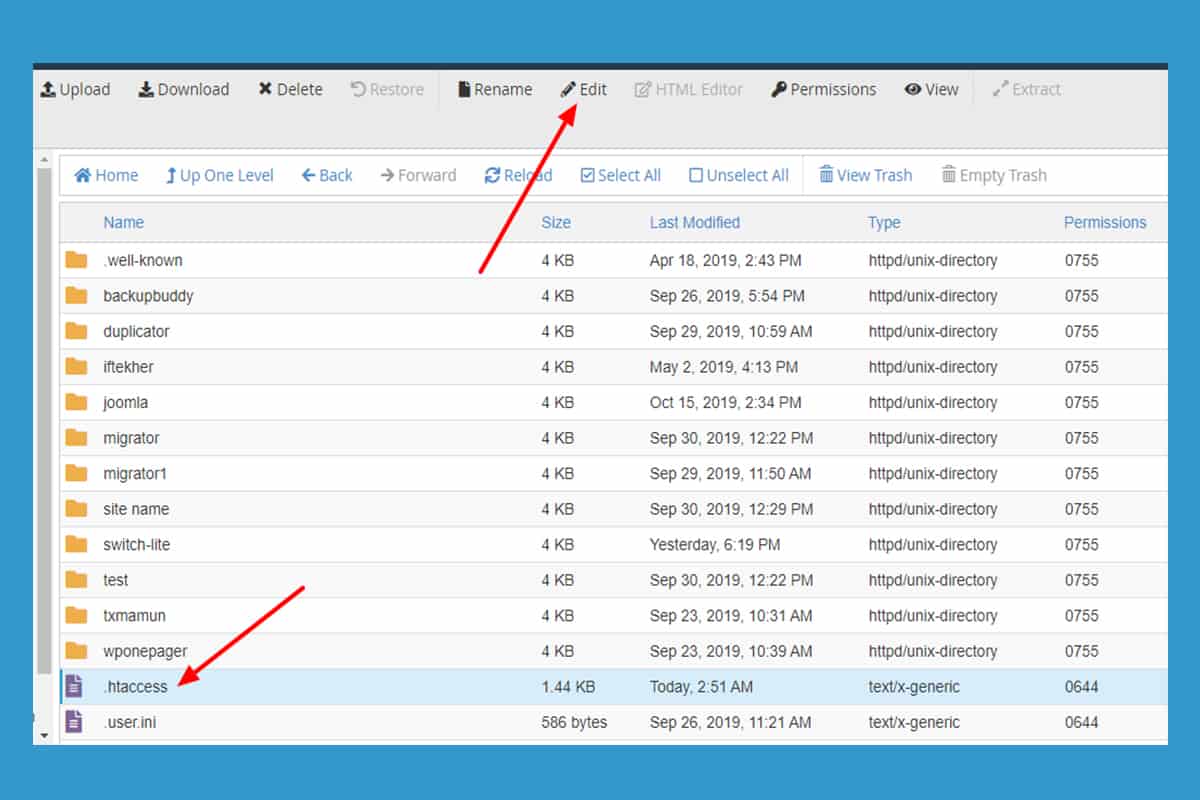Click the Unselect All checkbox
Image resolution: width=1200 pixels, height=800 pixels.
point(696,176)
